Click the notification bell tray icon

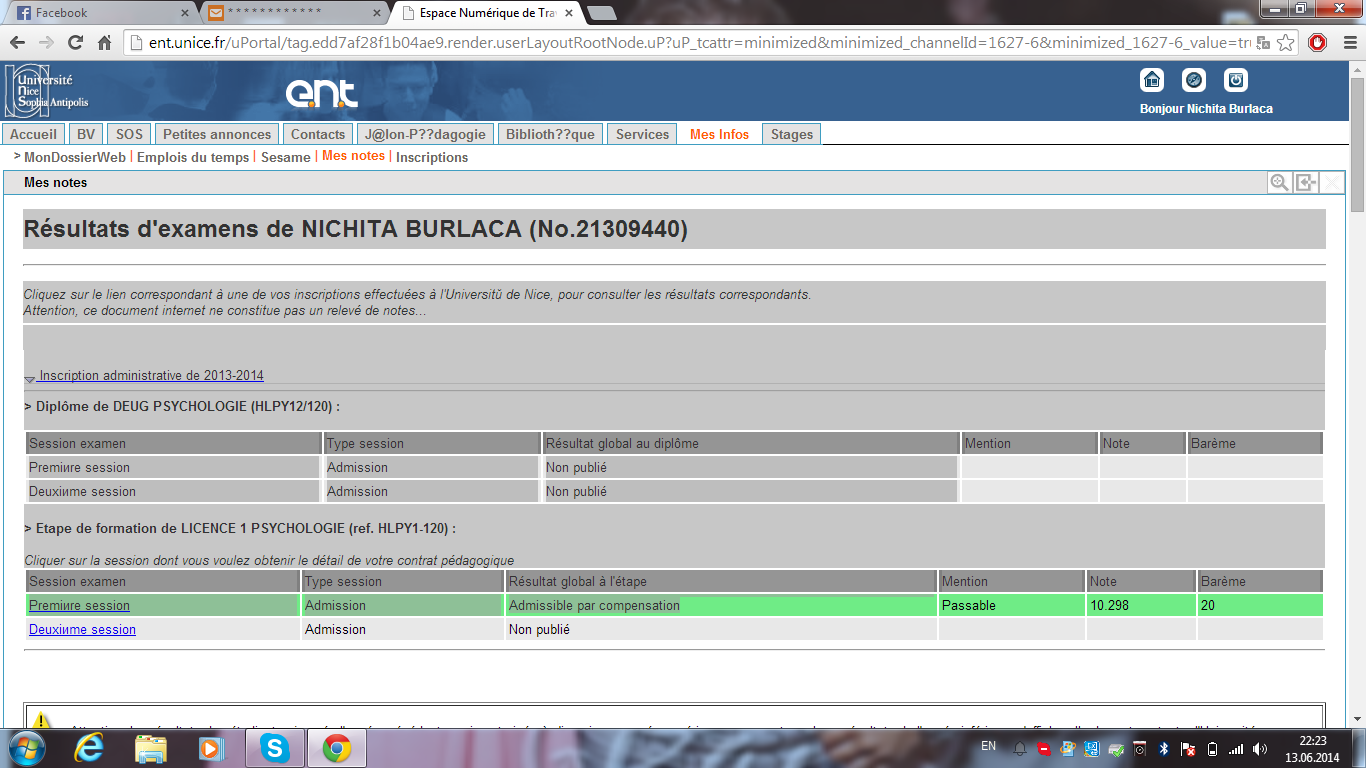click(1020, 748)
